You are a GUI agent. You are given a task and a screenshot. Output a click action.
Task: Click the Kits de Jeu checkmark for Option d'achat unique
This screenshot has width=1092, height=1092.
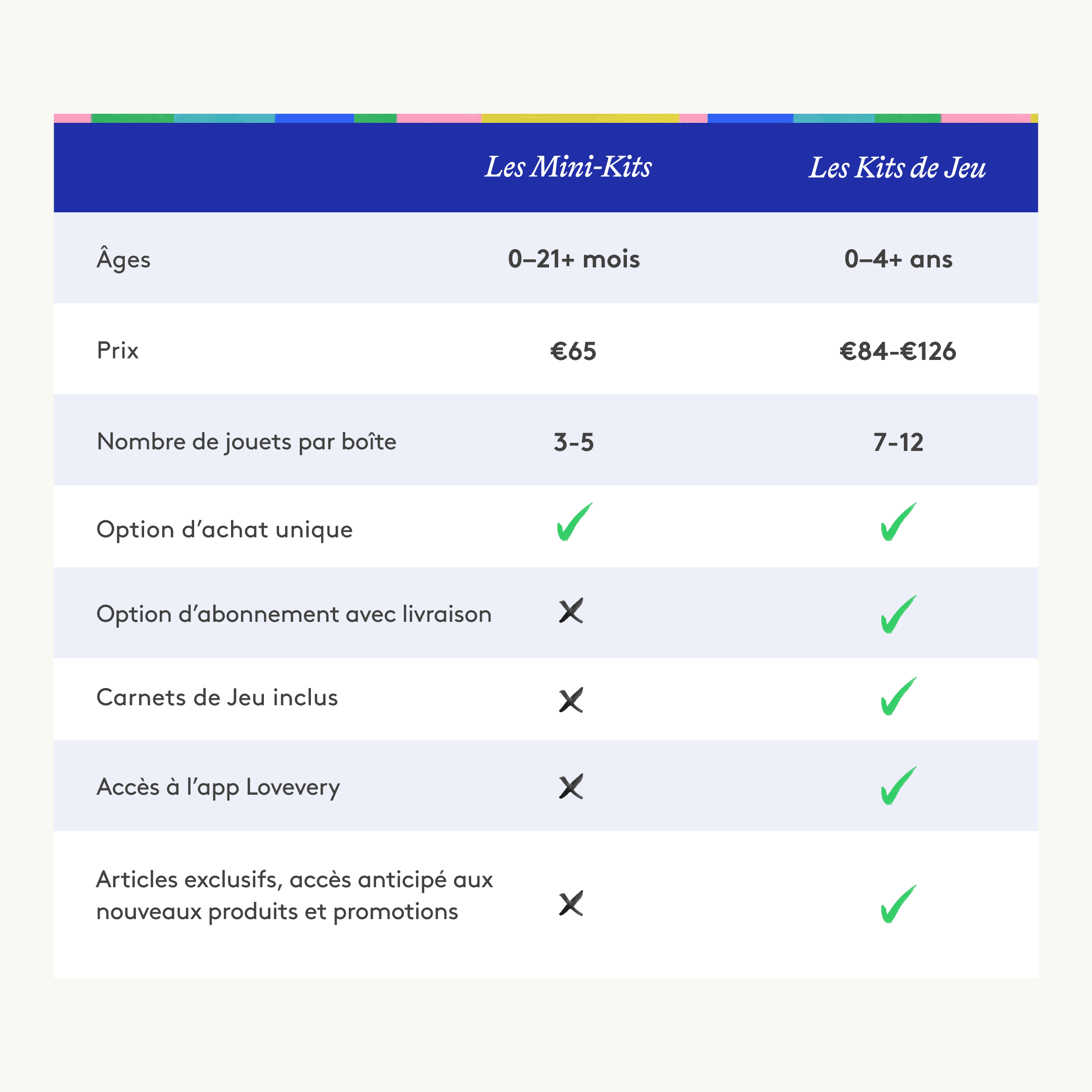897,522
